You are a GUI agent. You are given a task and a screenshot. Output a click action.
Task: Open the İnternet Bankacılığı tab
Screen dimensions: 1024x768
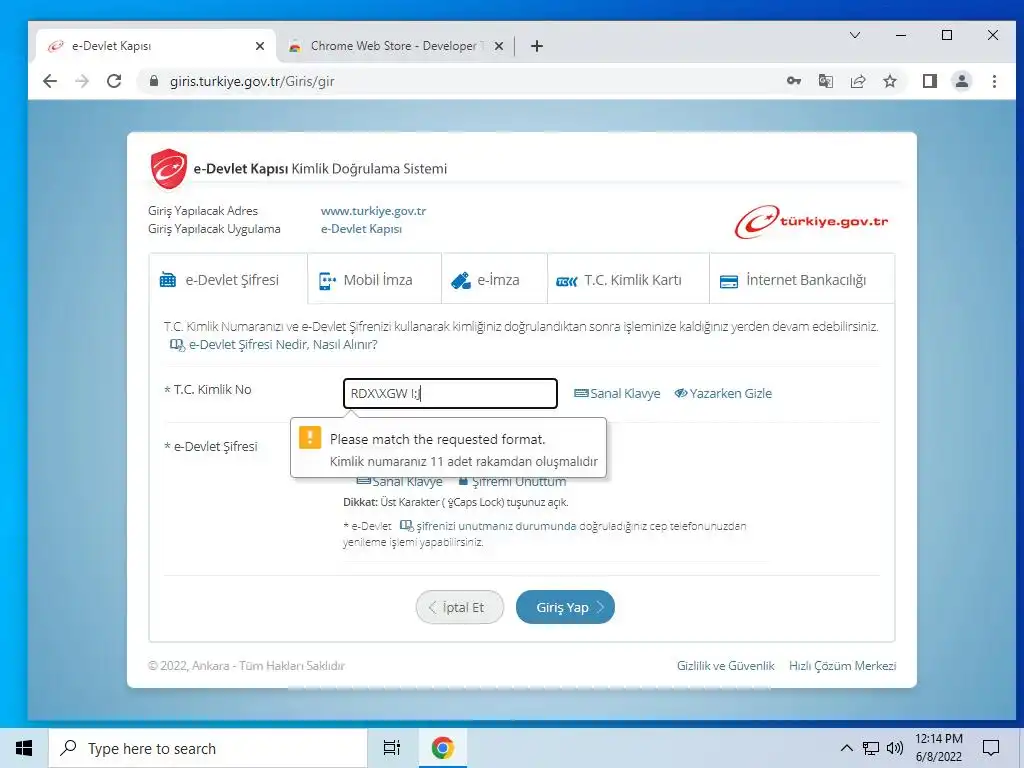pyautogui.click(x=801, y=280)
